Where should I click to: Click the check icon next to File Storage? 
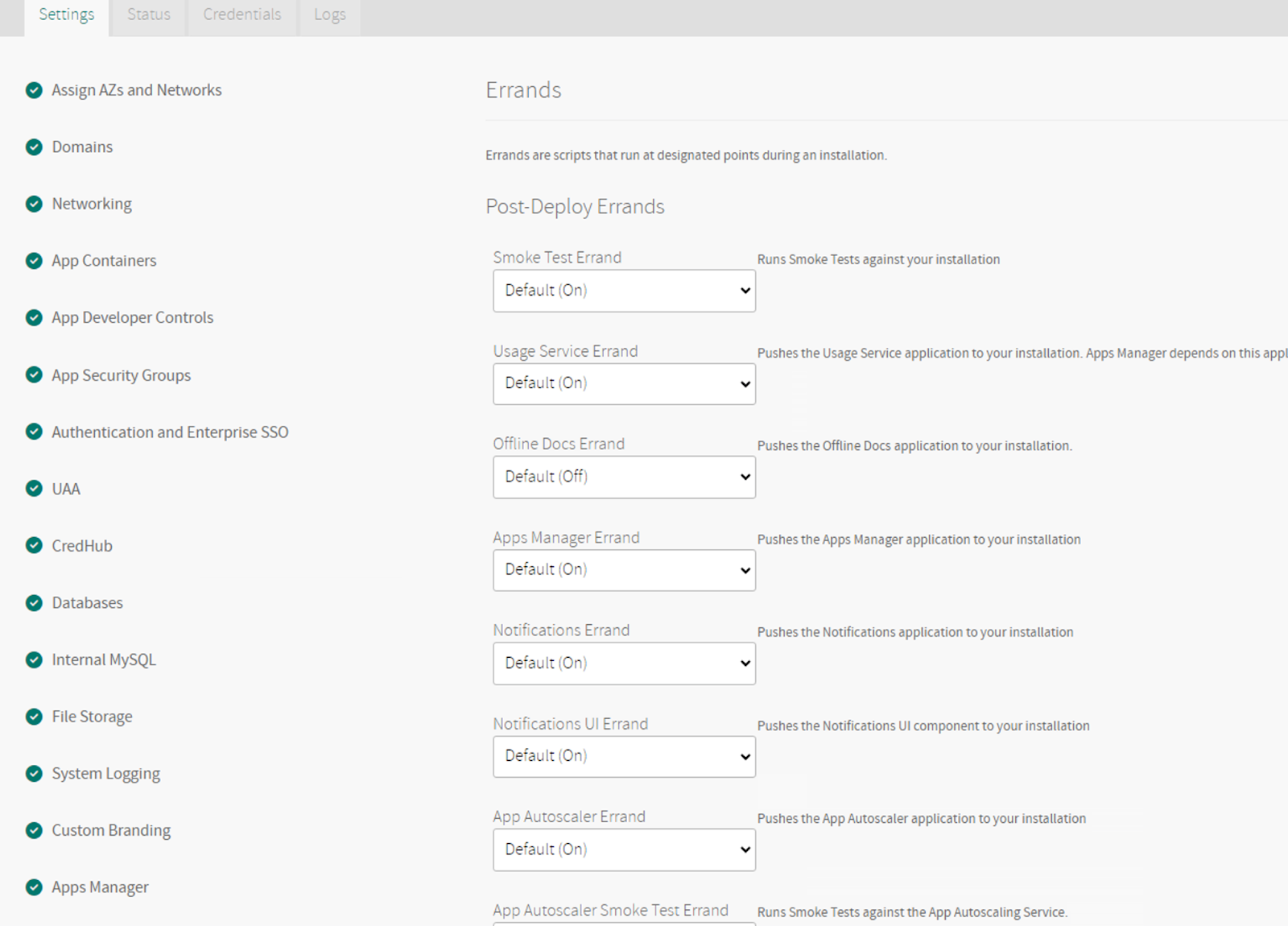pos(34,716)
